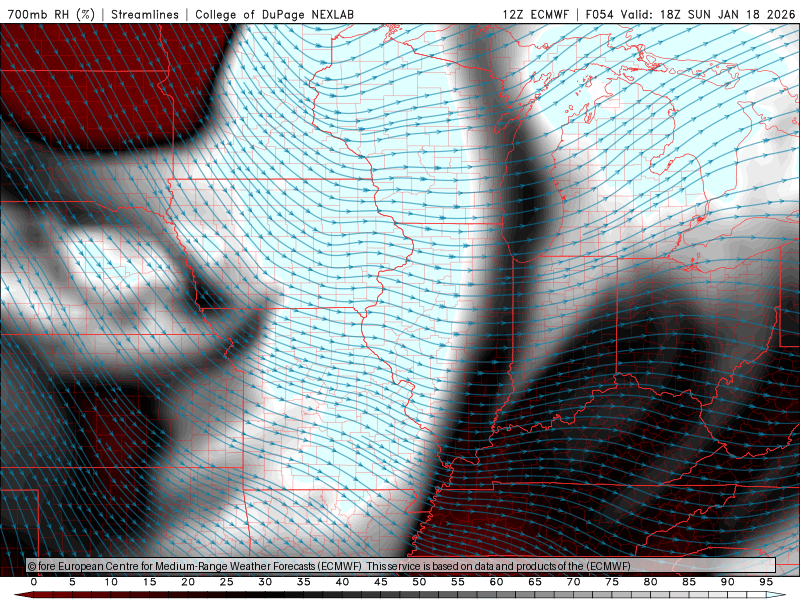
Task: Click the '95' colorbar scale label
Action: 766,582
